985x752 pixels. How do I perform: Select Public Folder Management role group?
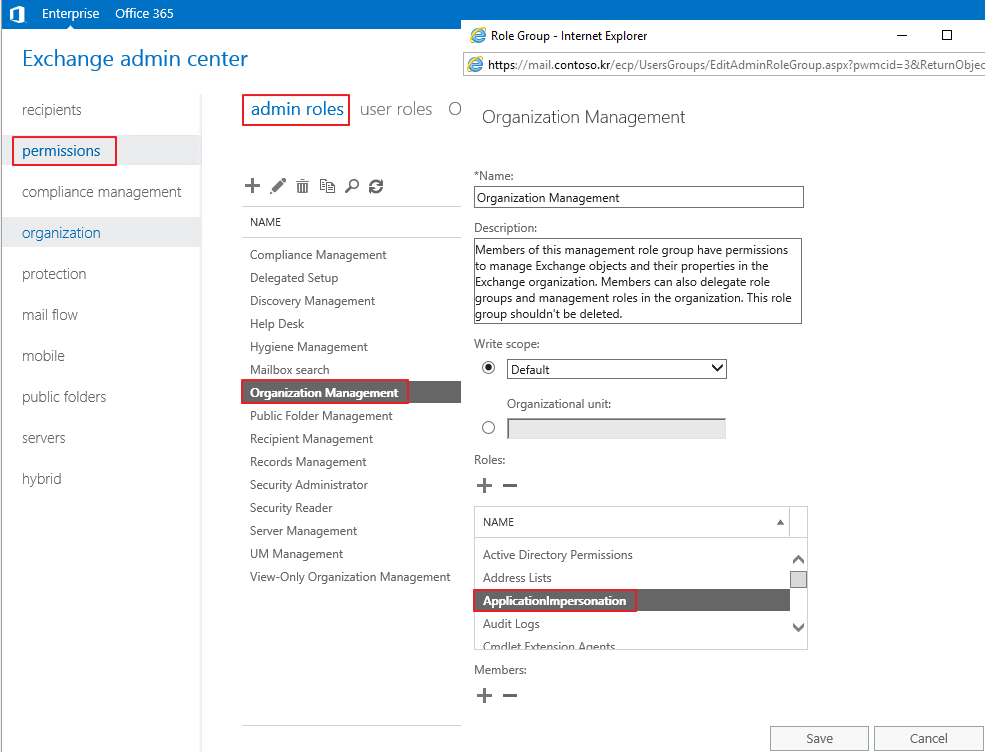click(321, 416)
